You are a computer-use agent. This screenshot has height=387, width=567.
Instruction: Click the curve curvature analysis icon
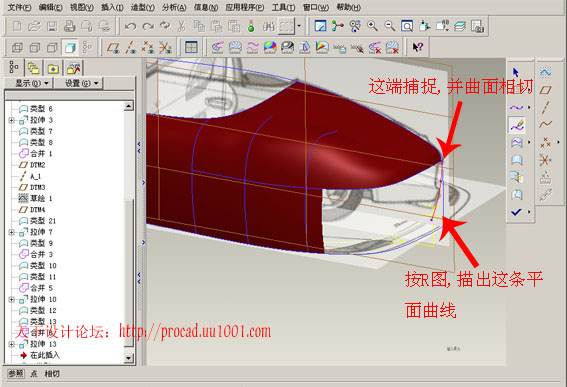point(217,47)
